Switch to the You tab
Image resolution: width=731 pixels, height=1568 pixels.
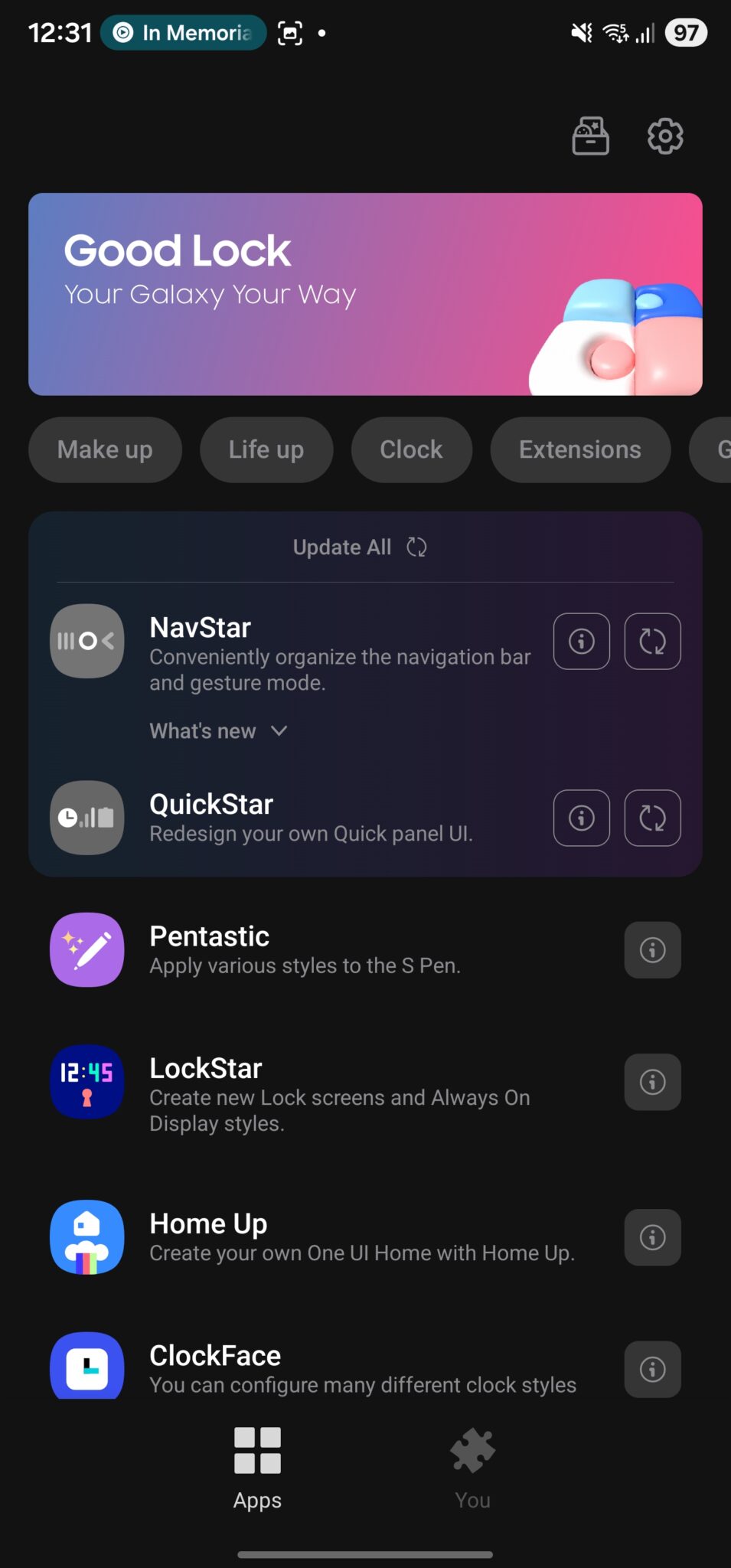[472, 1468]
